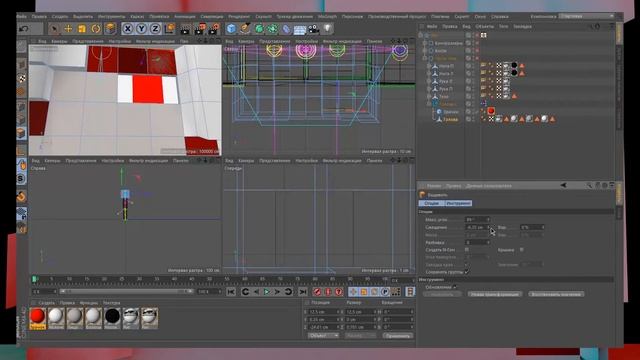Open the MoGraph menu
This screenshot has height=360, width=640.
tap(327, 17)
